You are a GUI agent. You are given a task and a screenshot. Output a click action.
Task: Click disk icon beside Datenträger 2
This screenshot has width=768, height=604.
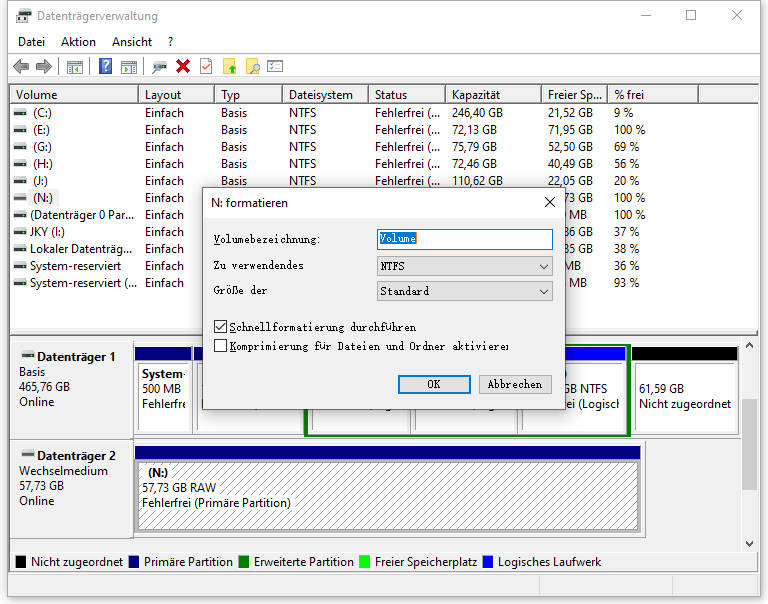pyautogui.click(x=28, y=454)
